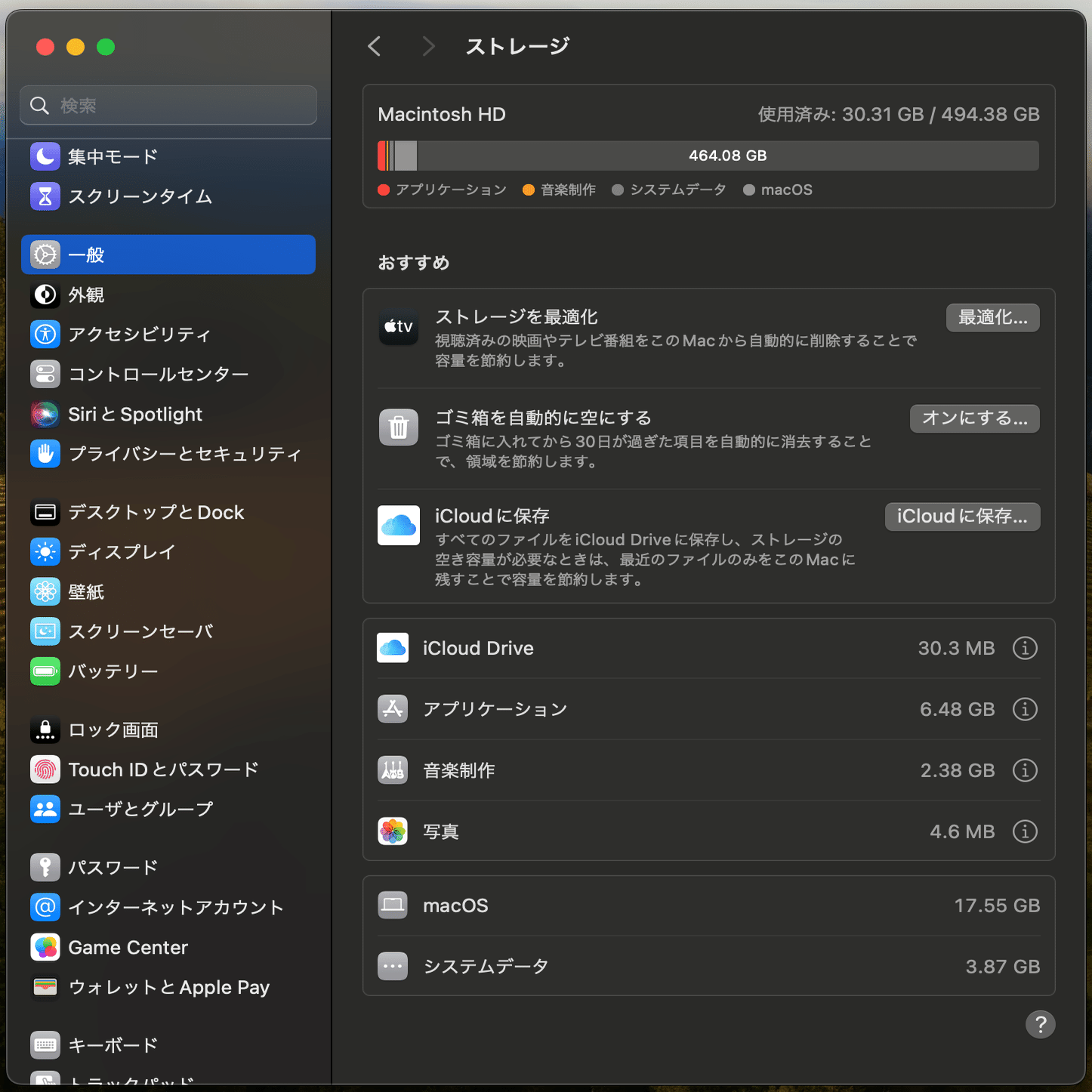Open Siri と Spotlight settings

(135, 414)
